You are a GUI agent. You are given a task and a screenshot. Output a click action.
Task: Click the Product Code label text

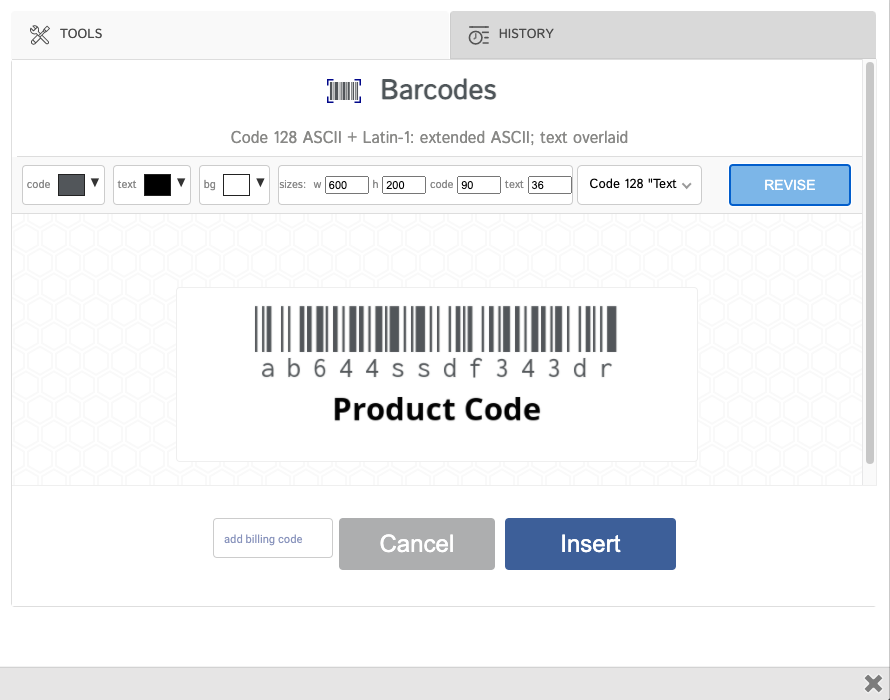point(436,410)
